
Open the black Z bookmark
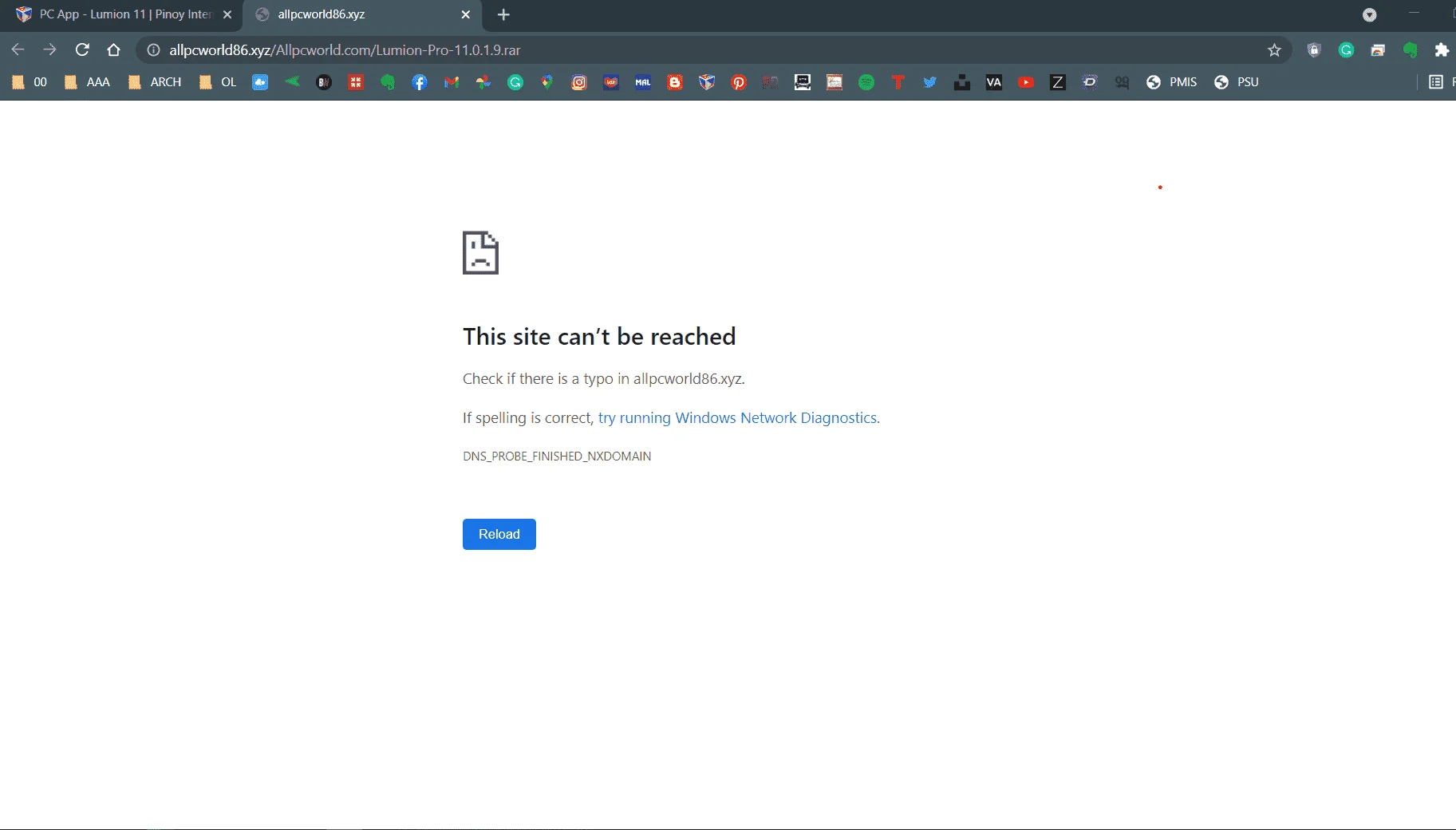point(1058,82)
